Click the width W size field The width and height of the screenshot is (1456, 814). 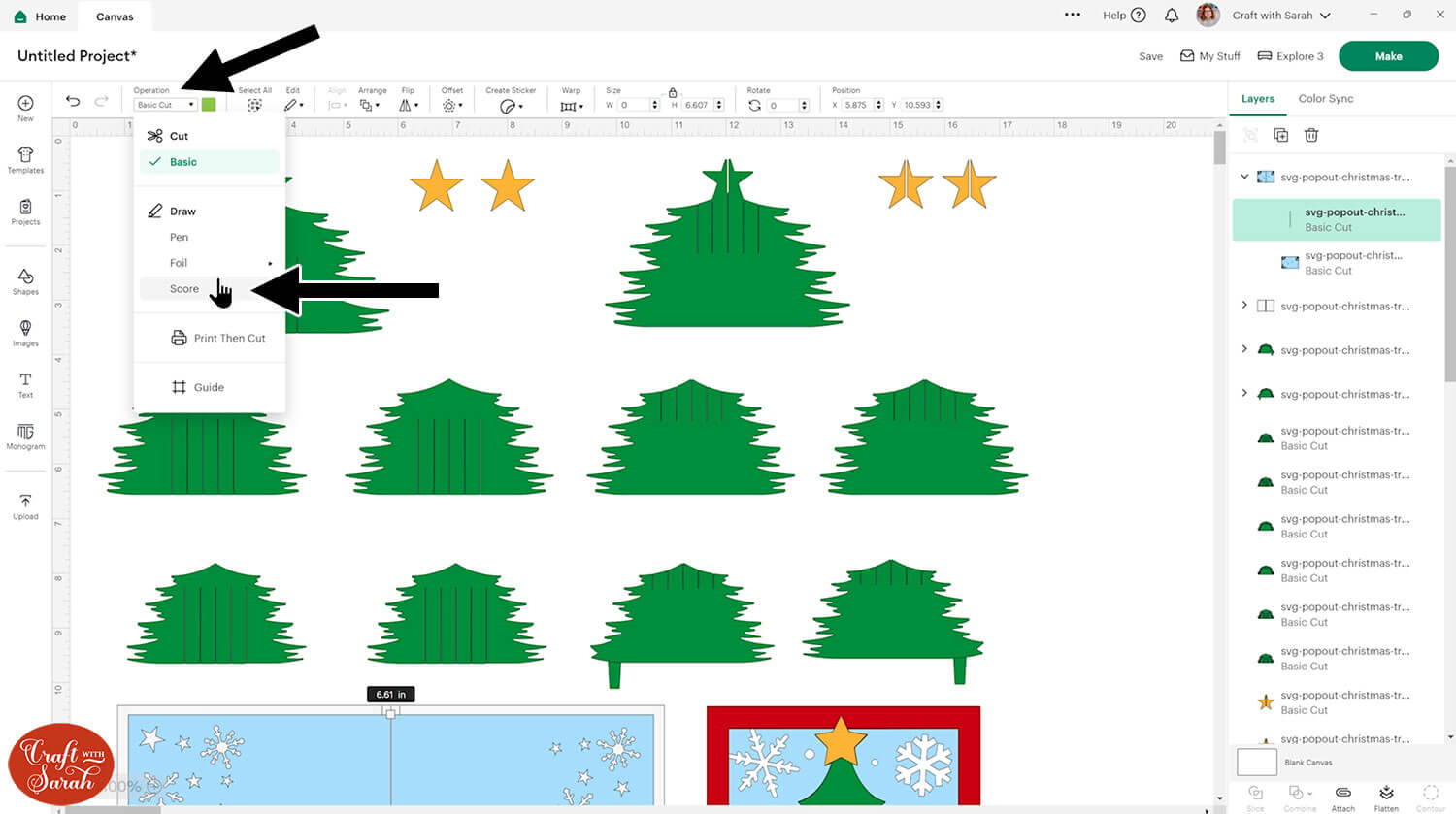pos(635,105)
